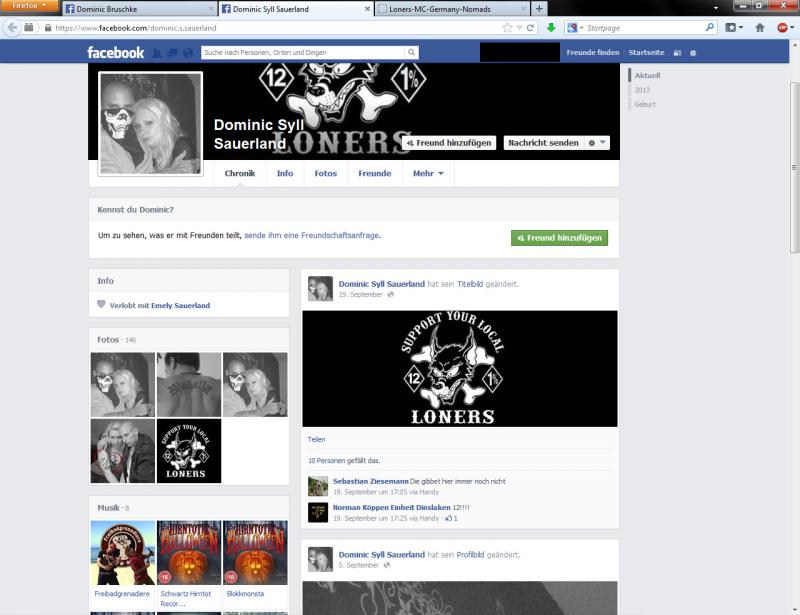Open notifications globe icon in header
Screen dimensions: 800x615
[188, 53]
